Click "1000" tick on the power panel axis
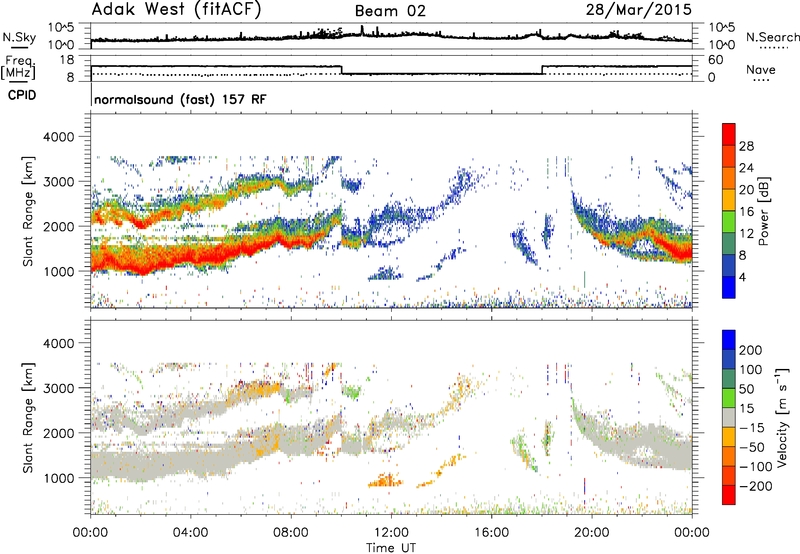The height and width of the screenshot is (554, 800). (58, 271)
